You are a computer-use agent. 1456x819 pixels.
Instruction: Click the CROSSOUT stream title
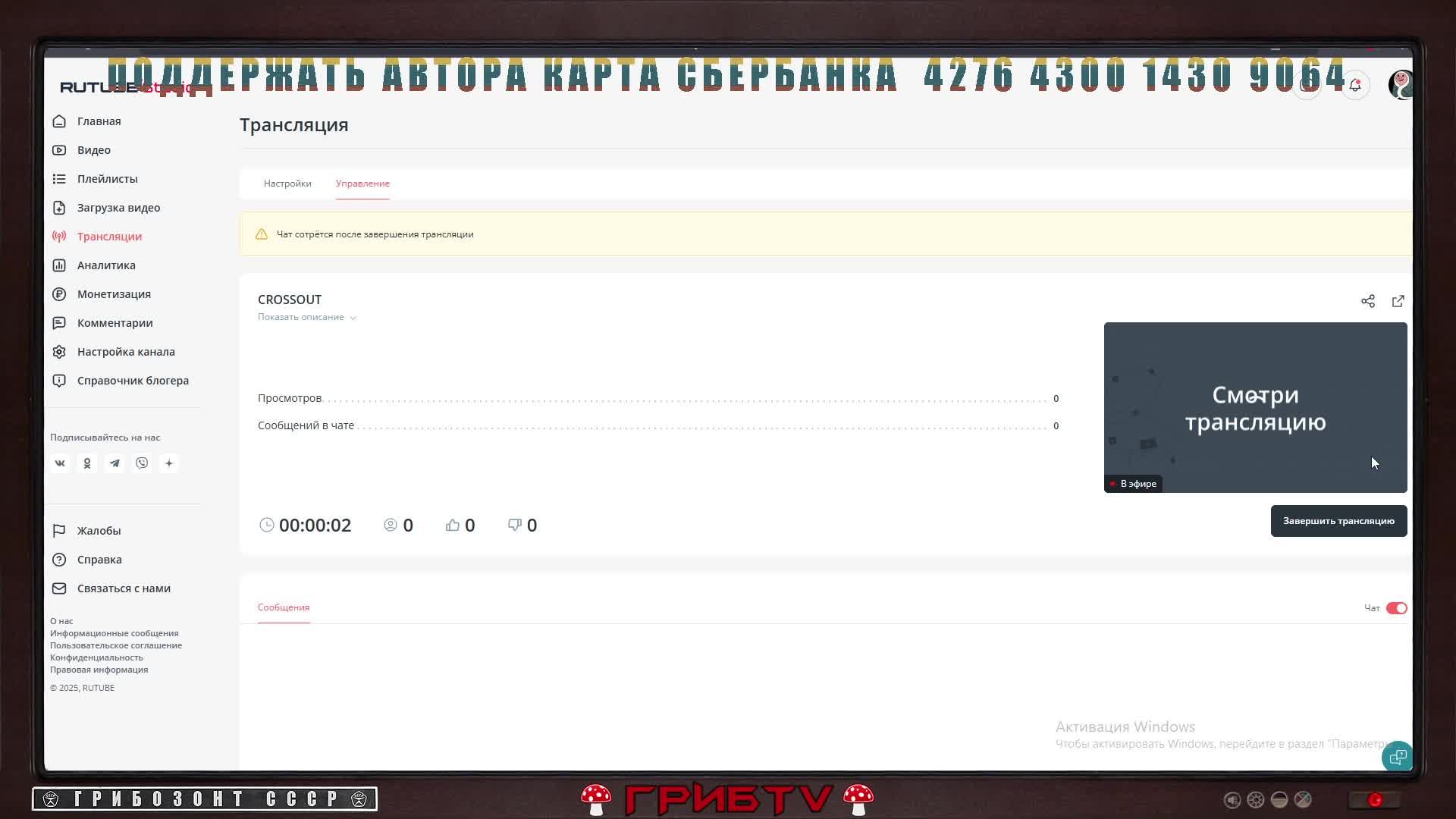290,300
